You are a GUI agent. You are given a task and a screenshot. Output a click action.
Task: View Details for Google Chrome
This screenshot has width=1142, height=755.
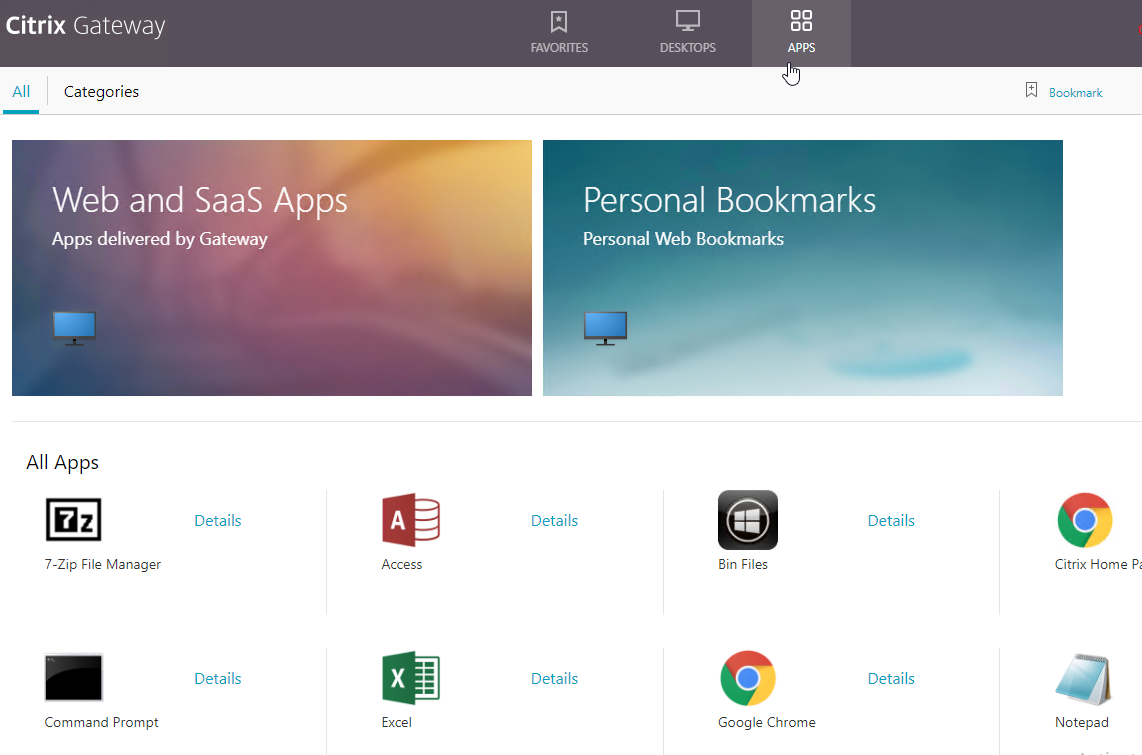(891, 679)
